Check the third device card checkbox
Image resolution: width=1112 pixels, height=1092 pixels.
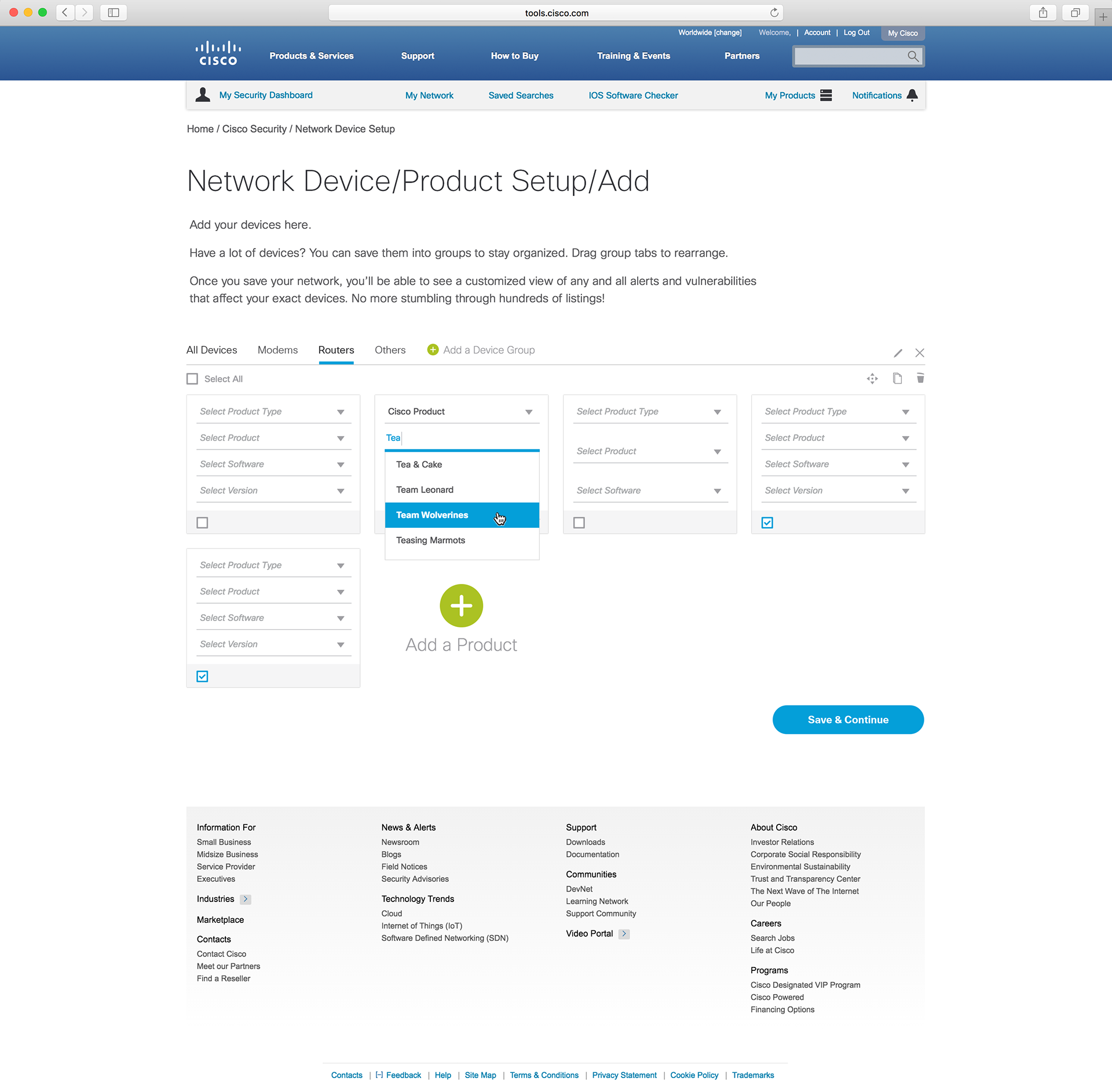tap(579, 523)
